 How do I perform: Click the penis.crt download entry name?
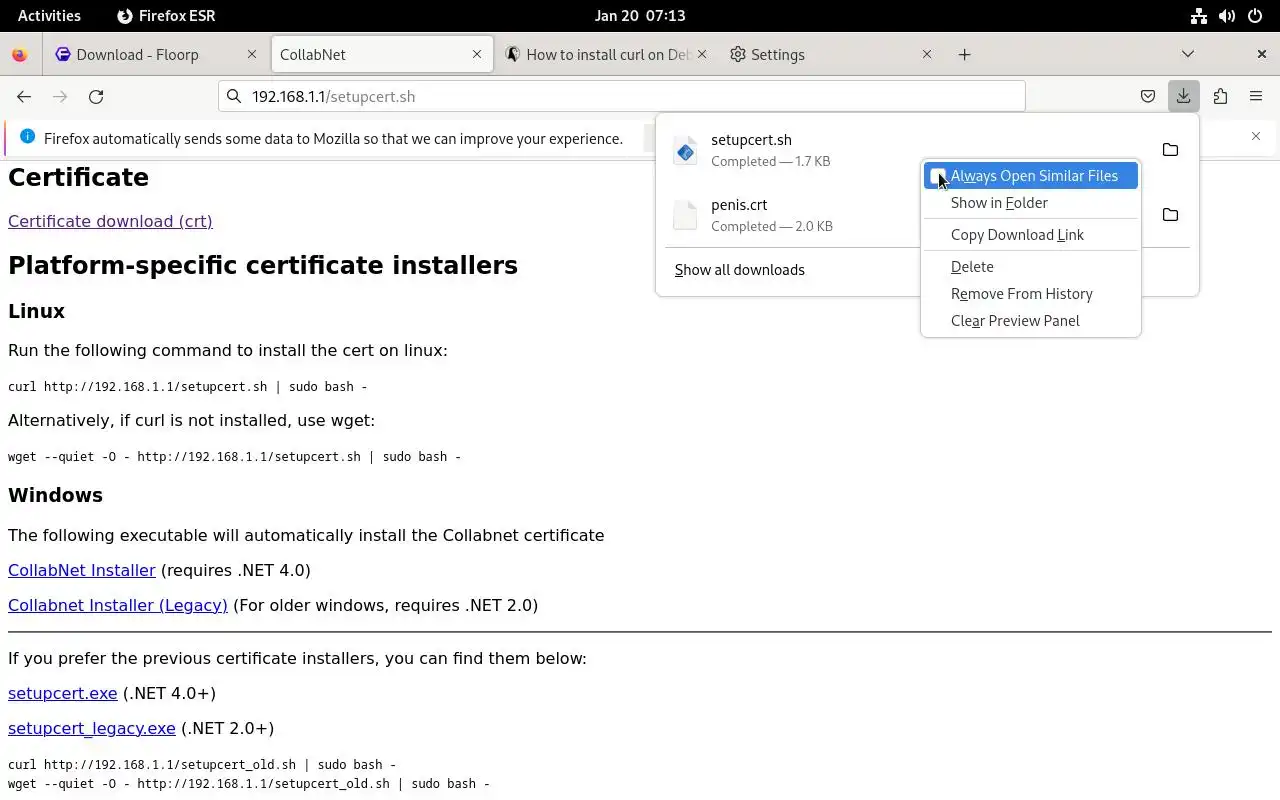pos(739,205)
